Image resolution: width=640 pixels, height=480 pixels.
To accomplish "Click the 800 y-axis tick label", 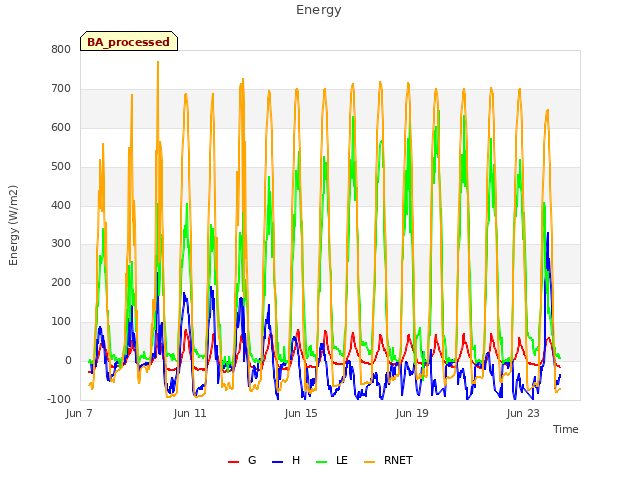I will tap(61, 49).
